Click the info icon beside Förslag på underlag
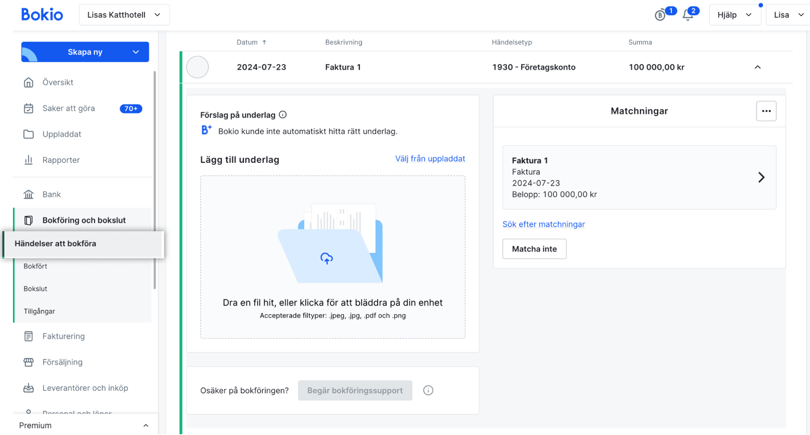 click(283, 115)
